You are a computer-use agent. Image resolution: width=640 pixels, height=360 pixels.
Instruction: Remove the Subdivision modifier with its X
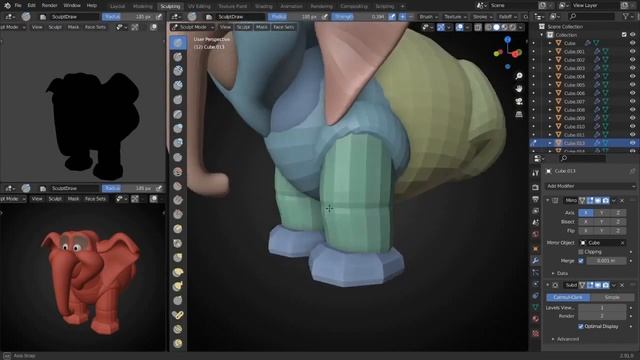pos(622,285)
